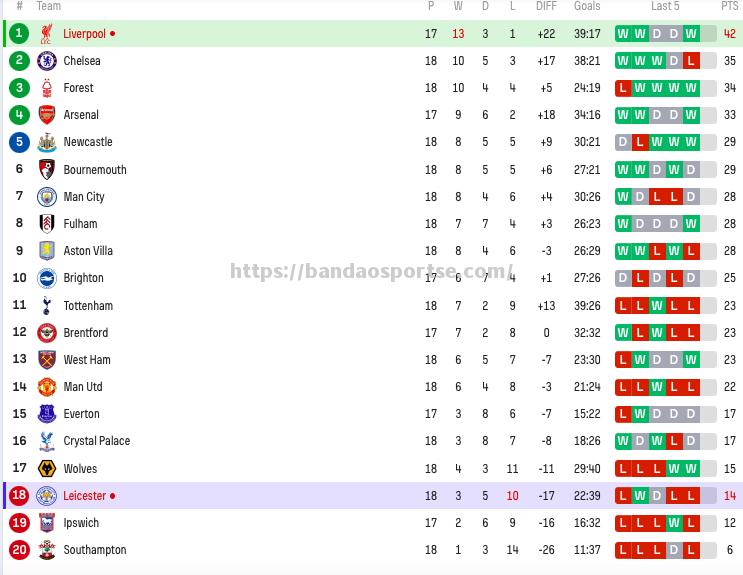
Task: Sort by the DIFF column header
Action: (546, 6)
